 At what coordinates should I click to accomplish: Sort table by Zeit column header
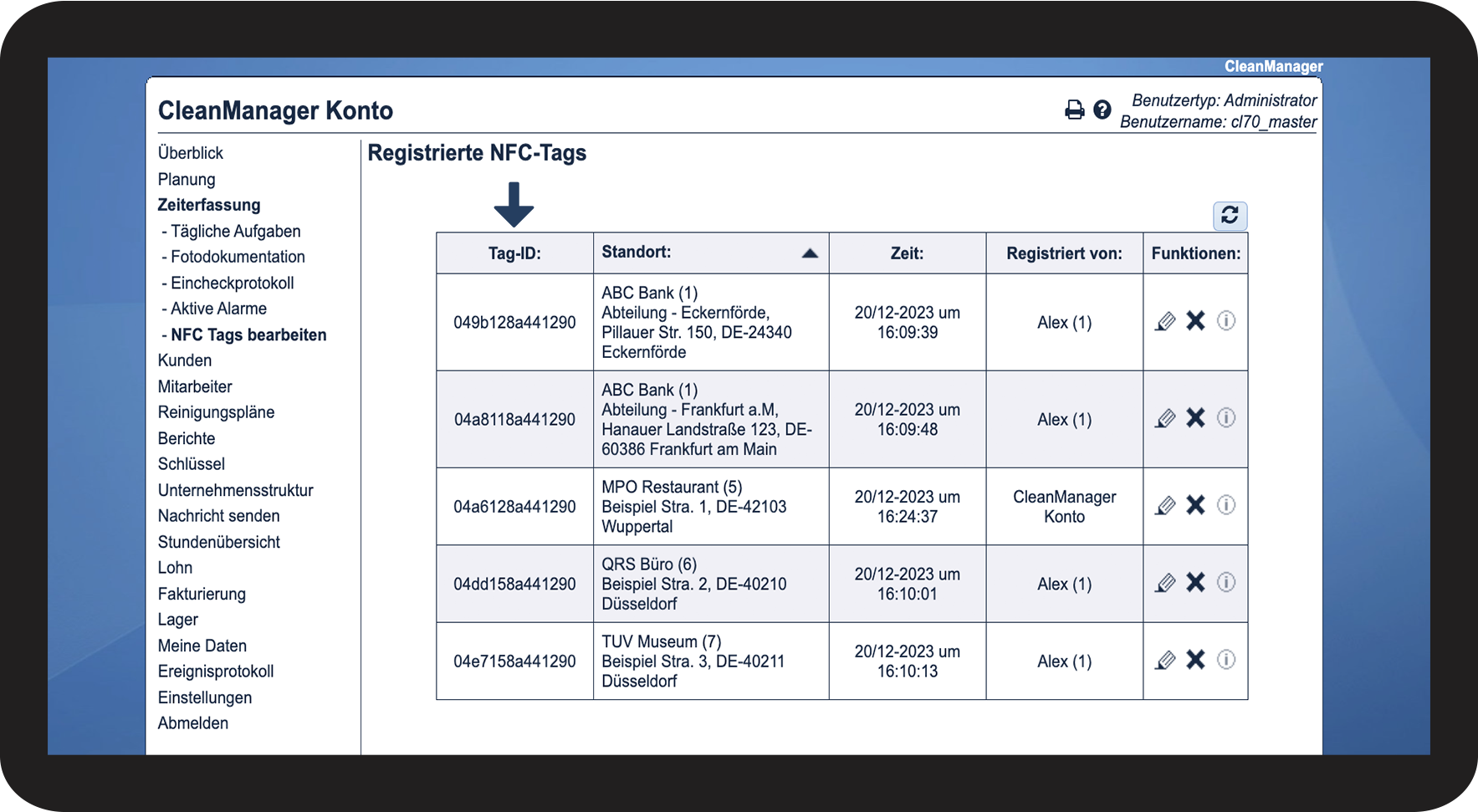(907, 253)
